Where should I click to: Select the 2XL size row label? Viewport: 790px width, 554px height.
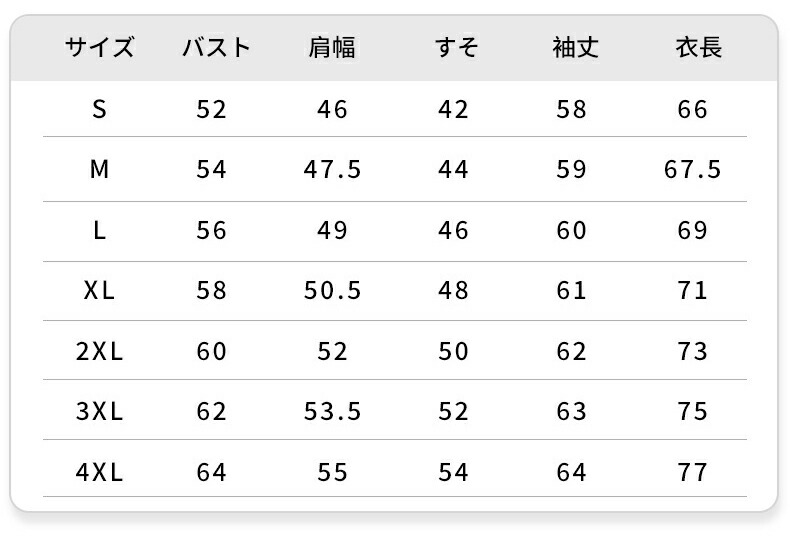coord(99,352)
